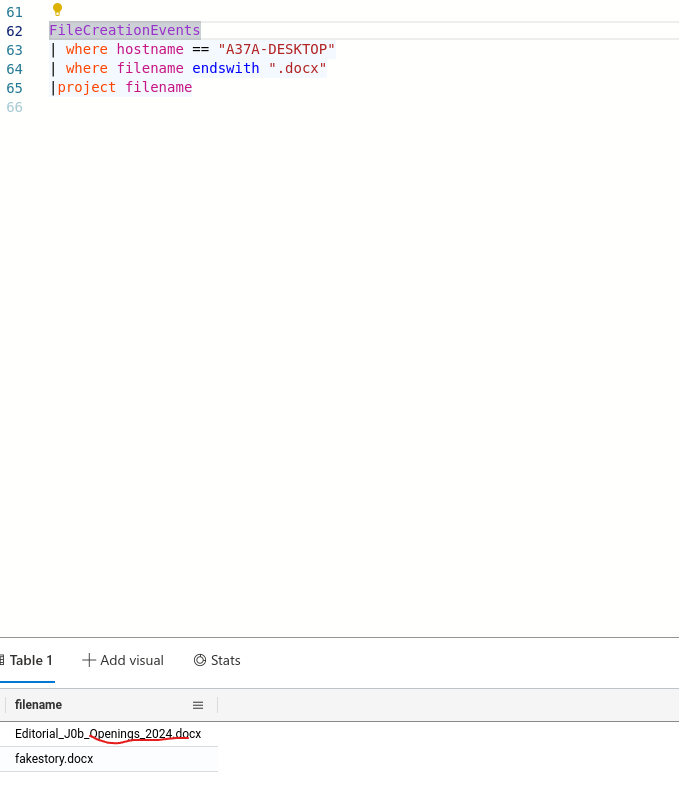The image size is (679, 789).
Task: Click filename after project on line 65
Action: [x=158, y=87]
